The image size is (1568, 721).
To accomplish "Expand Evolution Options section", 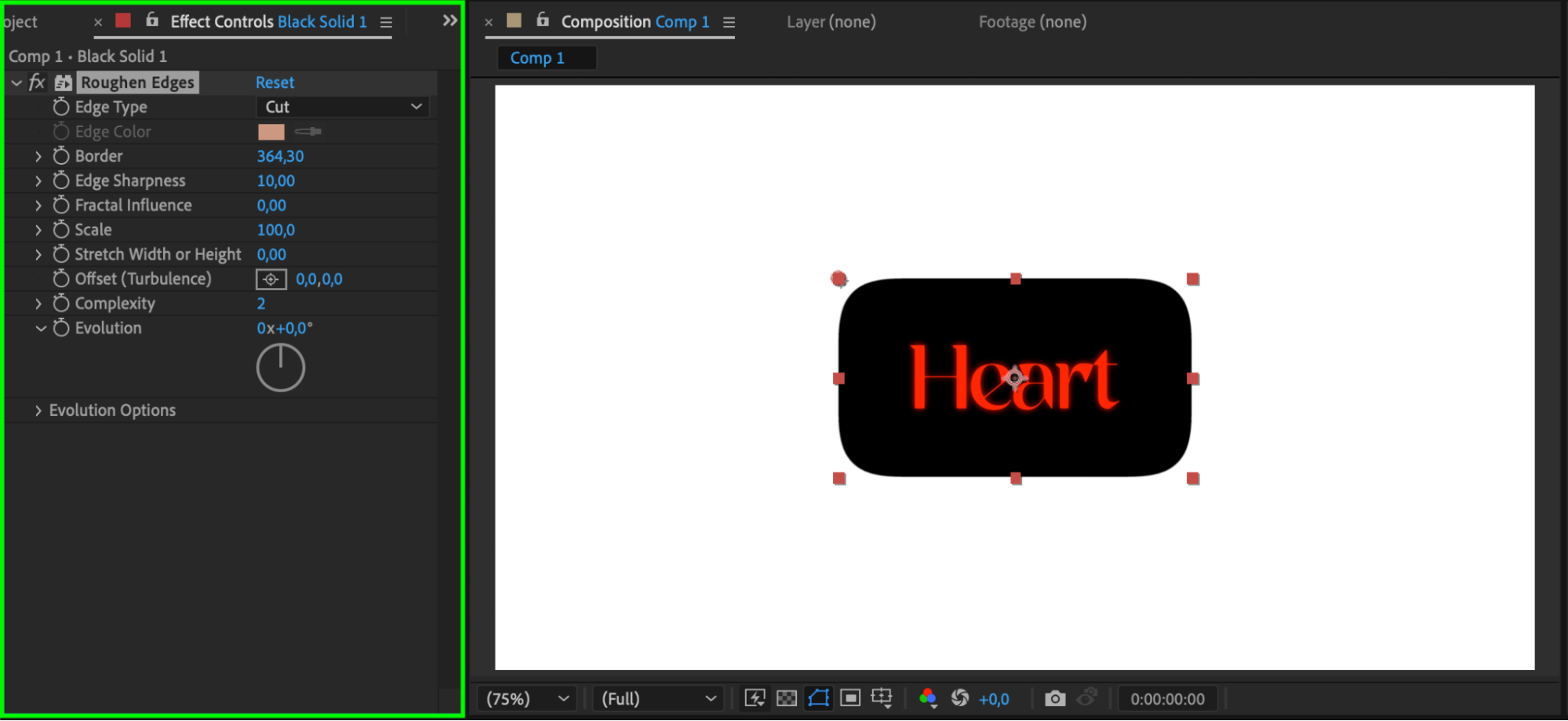I will coord(38,410).
